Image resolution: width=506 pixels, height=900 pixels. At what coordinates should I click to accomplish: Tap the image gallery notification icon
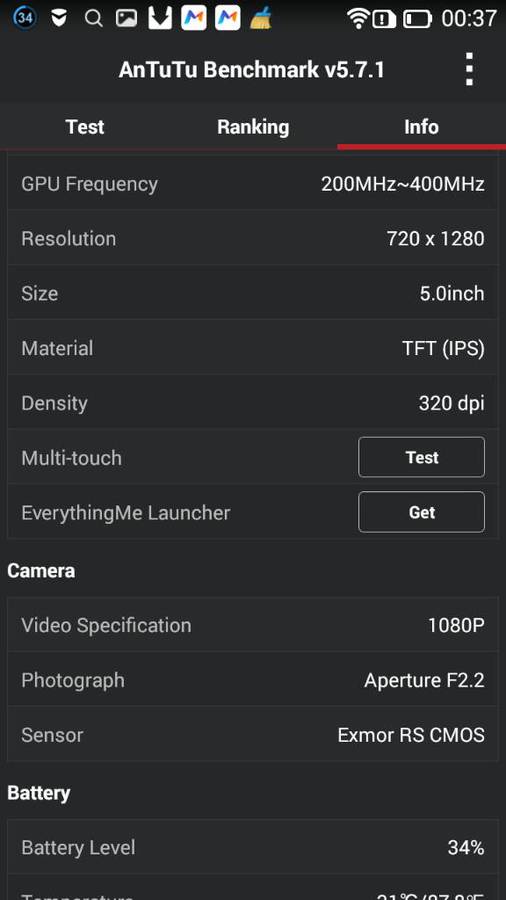click(x=126, y=18)
